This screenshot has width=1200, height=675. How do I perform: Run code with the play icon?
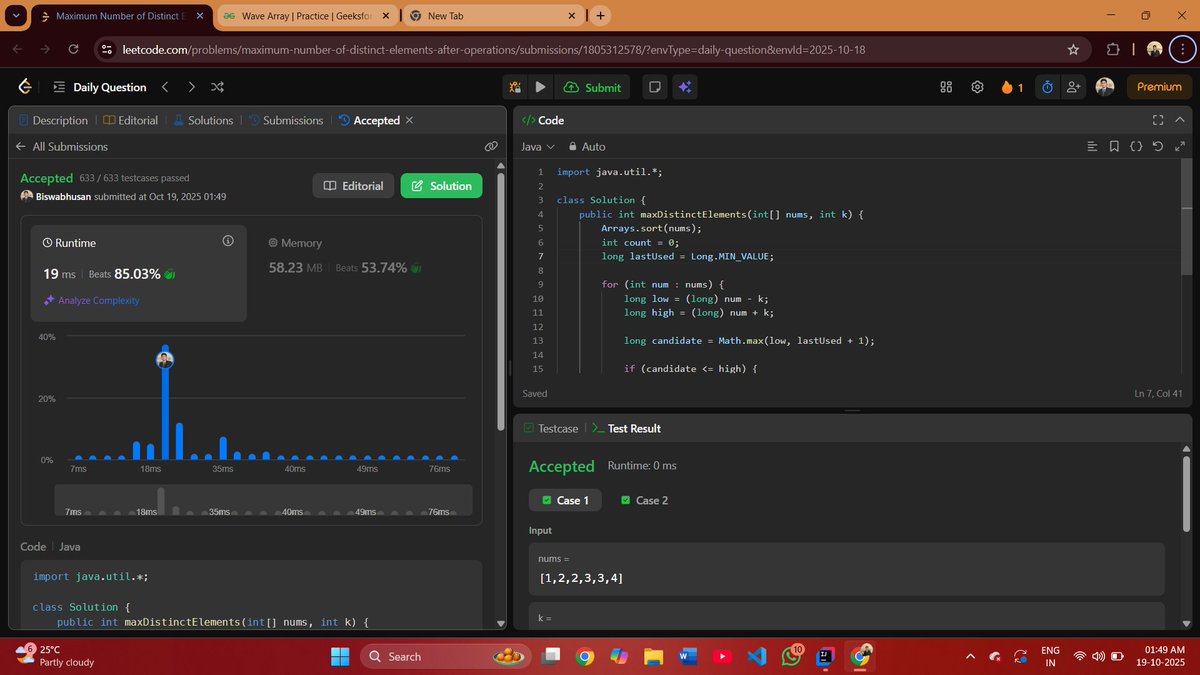pos(541,87)
